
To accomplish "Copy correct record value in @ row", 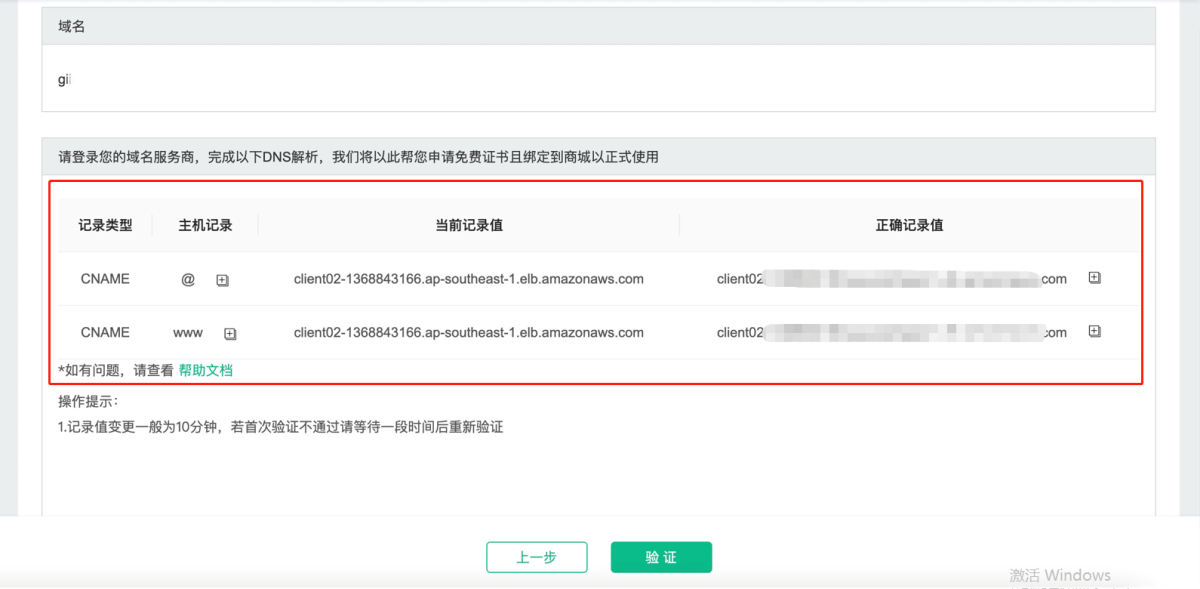I will point(1094,278).
